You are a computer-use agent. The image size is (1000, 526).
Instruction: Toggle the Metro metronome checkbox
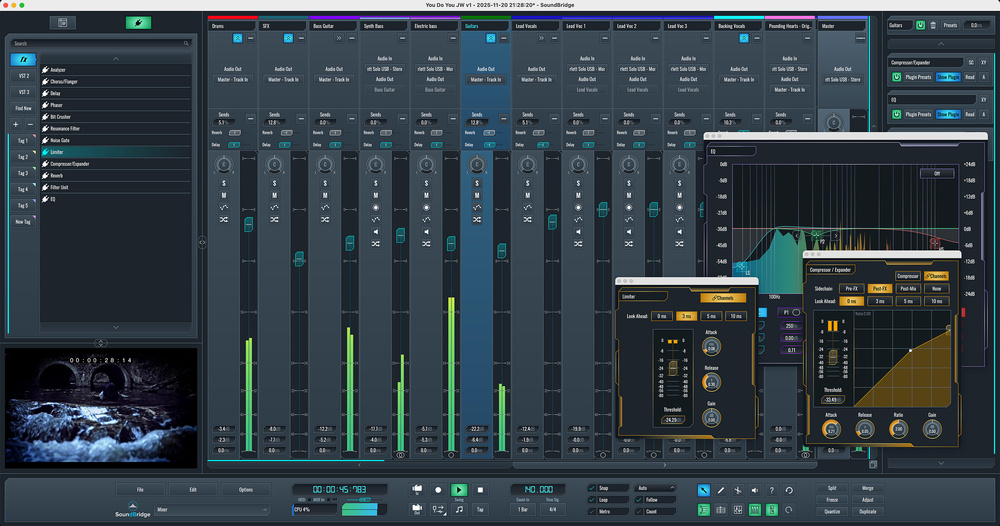(591, 510)
